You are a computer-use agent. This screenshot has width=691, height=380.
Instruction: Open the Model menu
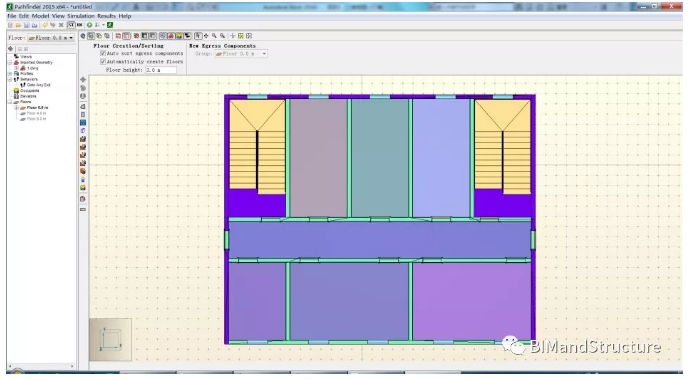tap(40, 16)
